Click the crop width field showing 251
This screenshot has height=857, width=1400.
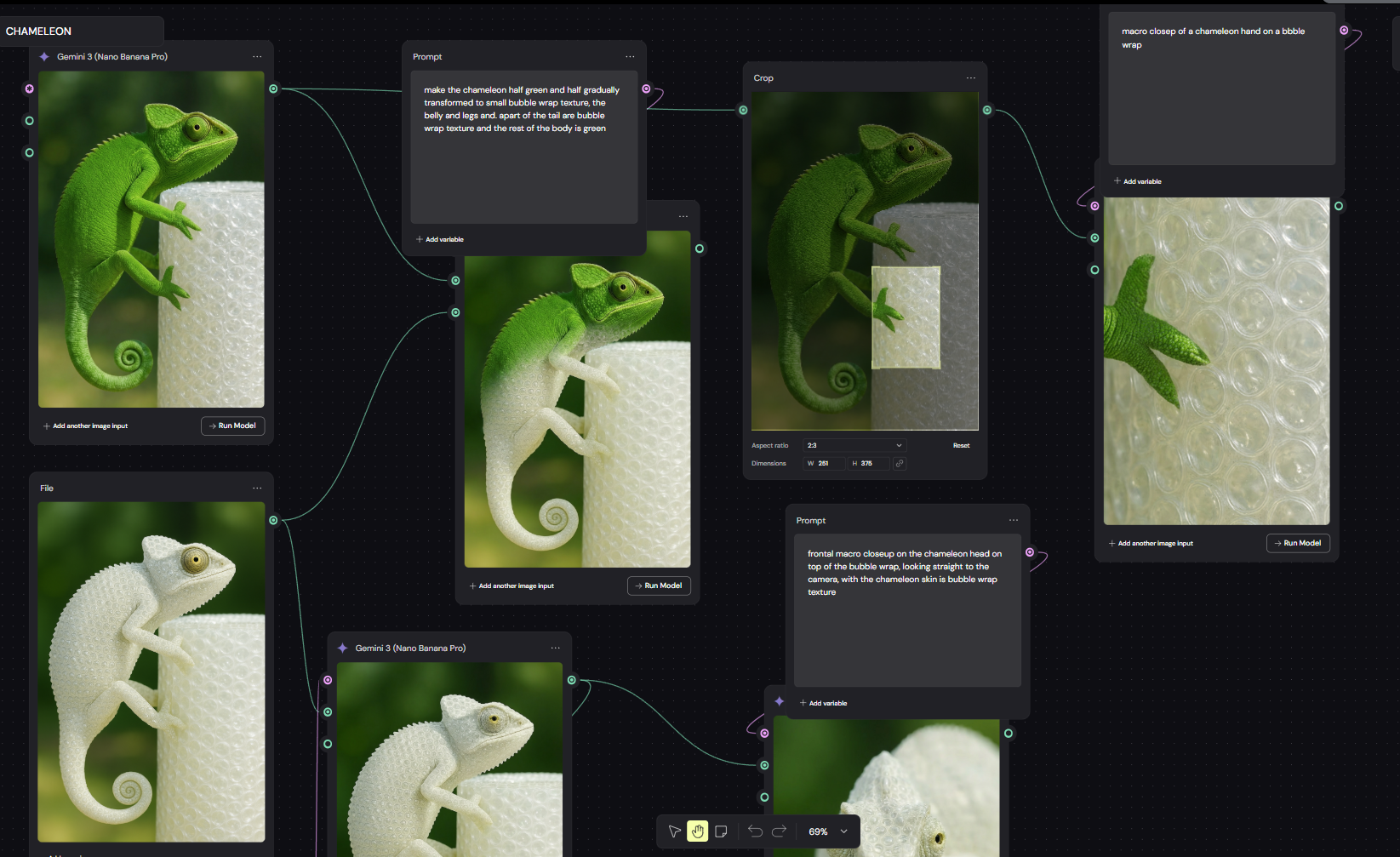[x=825, y=463]
